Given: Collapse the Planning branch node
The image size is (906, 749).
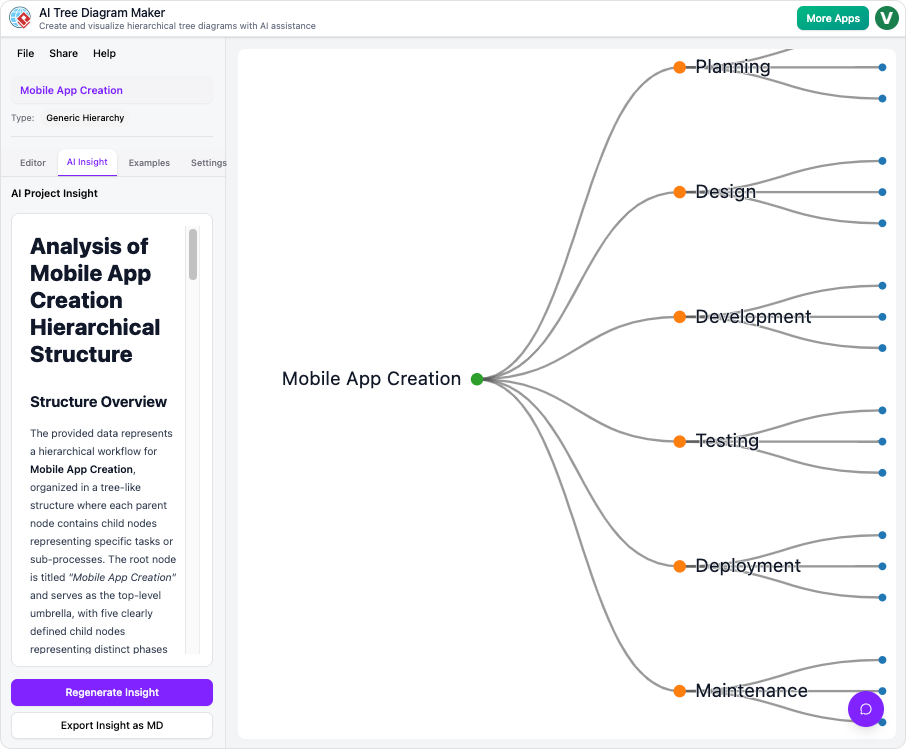Looking at the screenshot, I should point(680,67).
